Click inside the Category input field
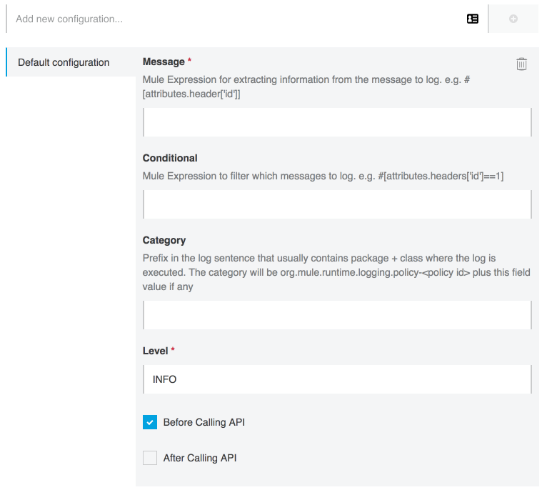Viewport: 548px width, 491px height. click(337, 315)
